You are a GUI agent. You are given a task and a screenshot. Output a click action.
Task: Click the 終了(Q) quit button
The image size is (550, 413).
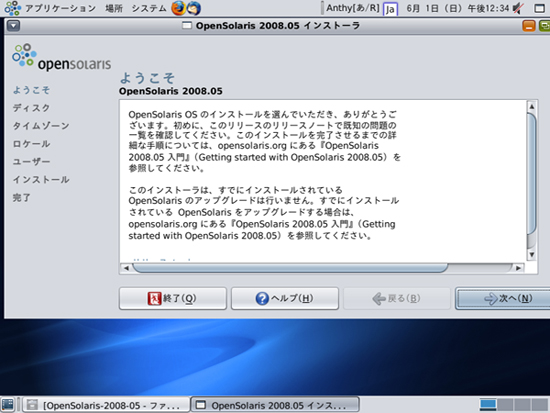[173, 299]
